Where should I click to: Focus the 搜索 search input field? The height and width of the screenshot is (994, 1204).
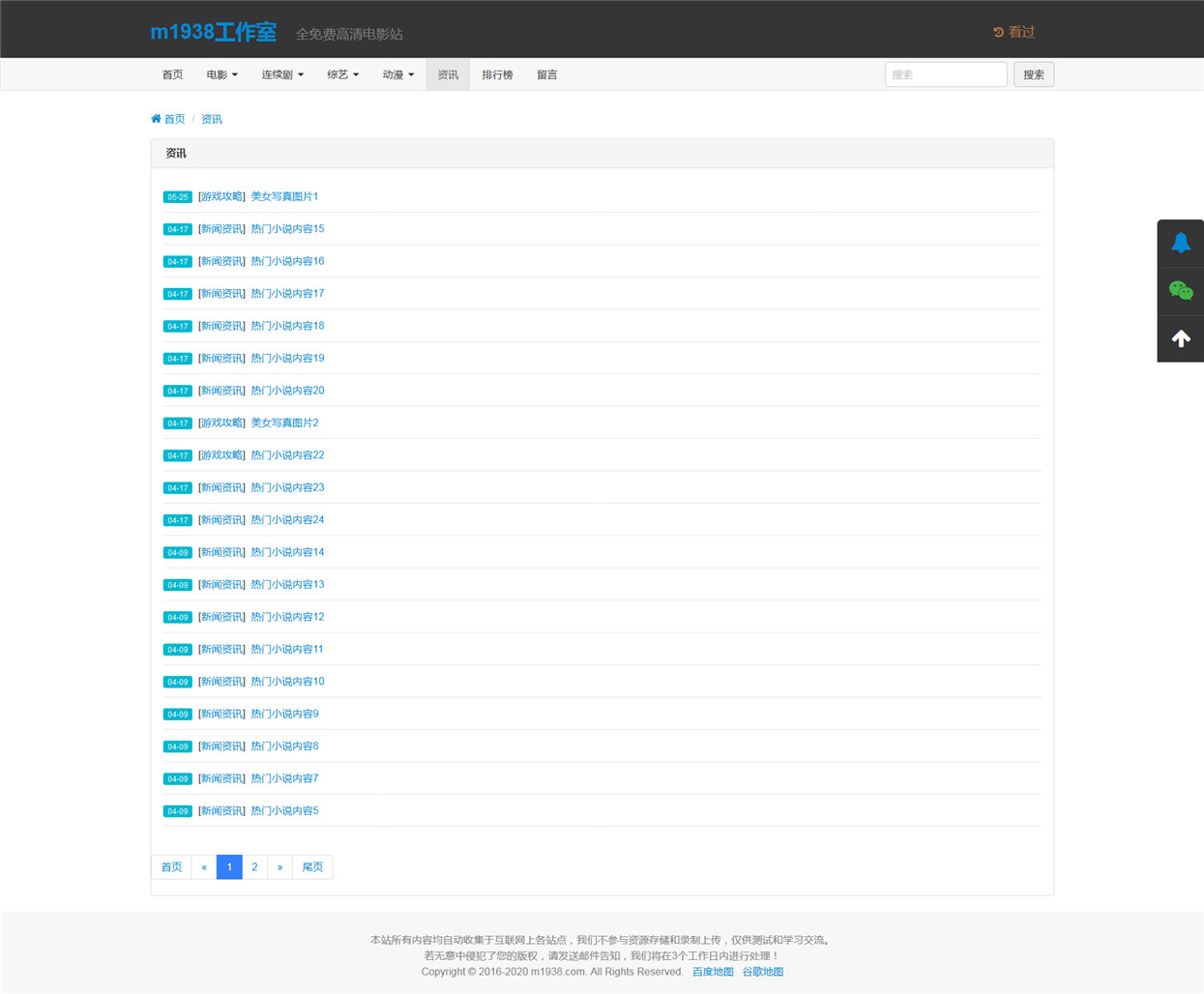tap(946, 74)
